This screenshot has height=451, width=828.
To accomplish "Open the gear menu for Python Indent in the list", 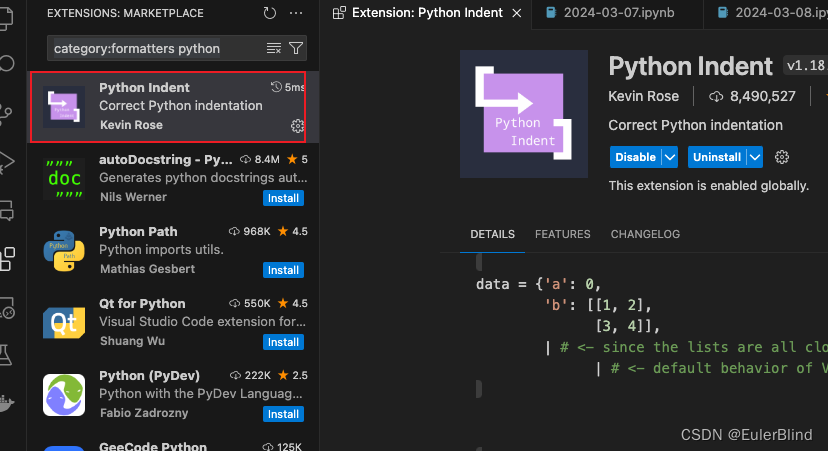I will pyautogui.click(x=297, y=126).
